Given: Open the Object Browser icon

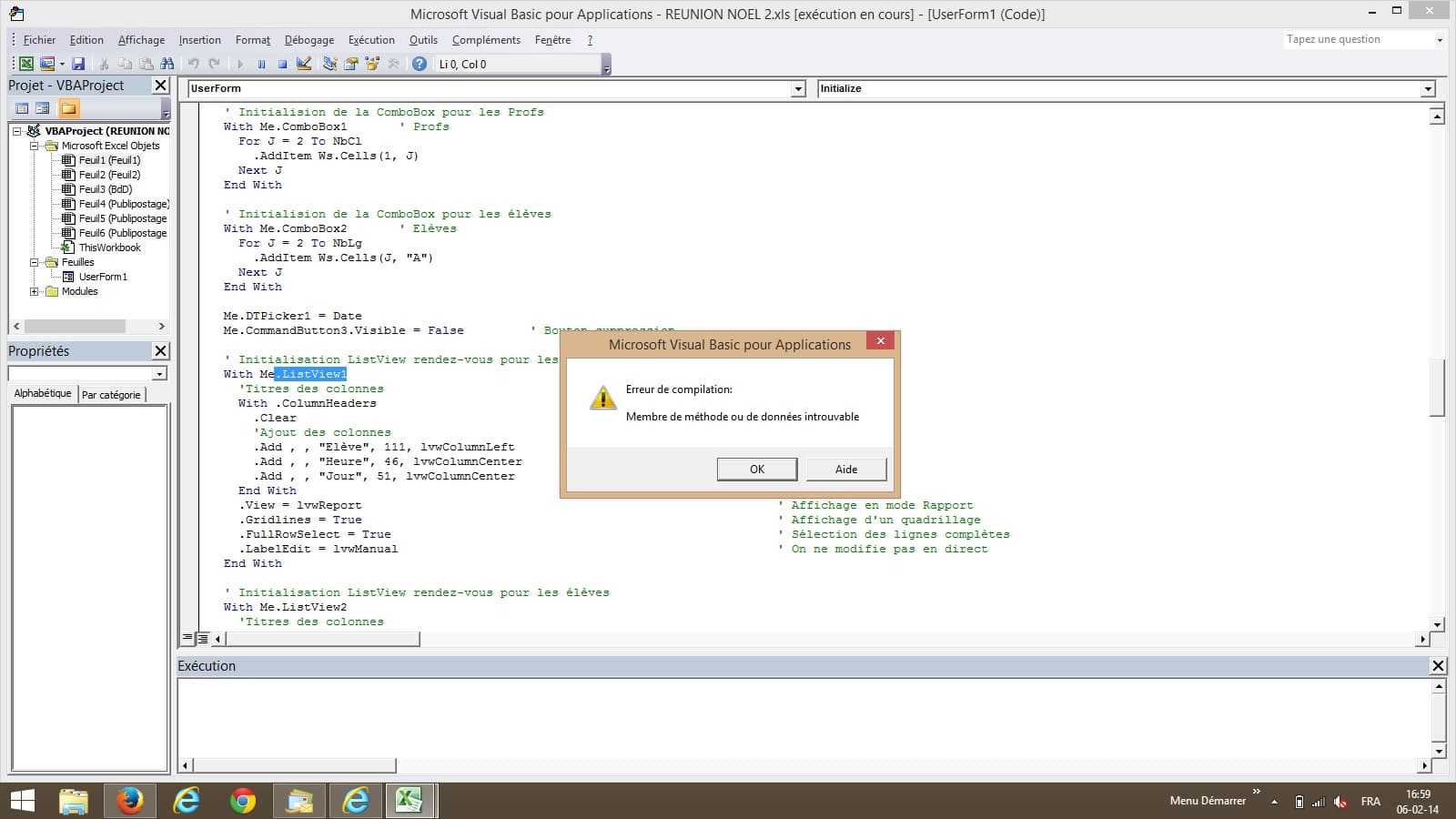Looking at the screenshot, I should pyautogui.click(x=372, y=64).
